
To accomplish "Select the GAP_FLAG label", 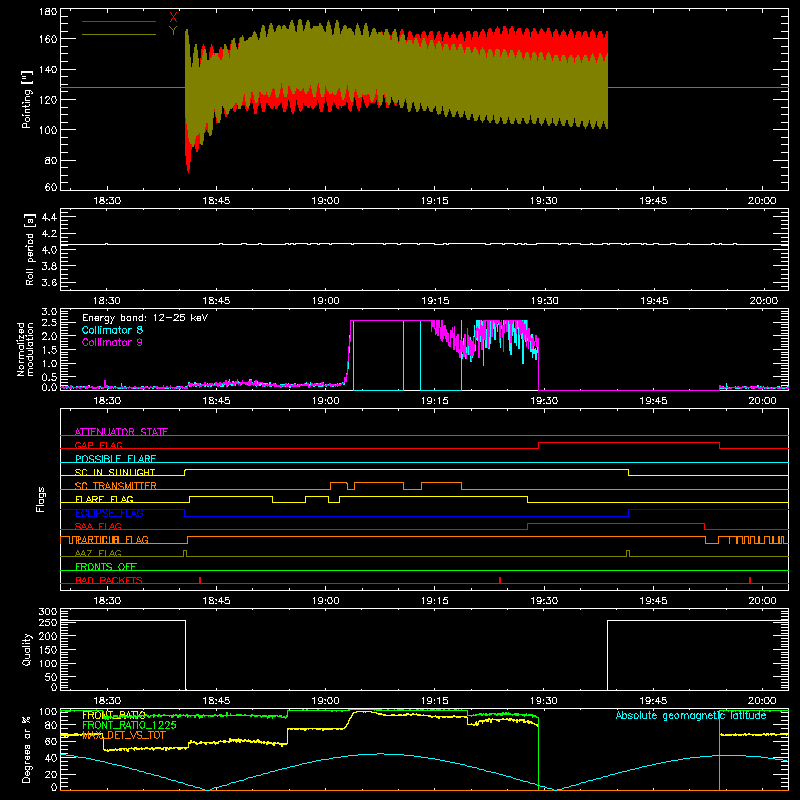I will pos(99,445).
